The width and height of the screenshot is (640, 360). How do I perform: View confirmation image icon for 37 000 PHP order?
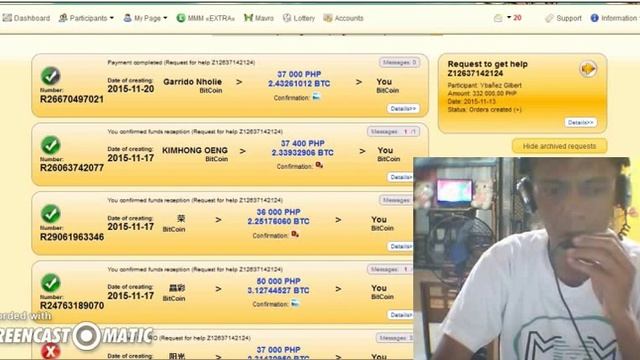[x=316, y=97]
